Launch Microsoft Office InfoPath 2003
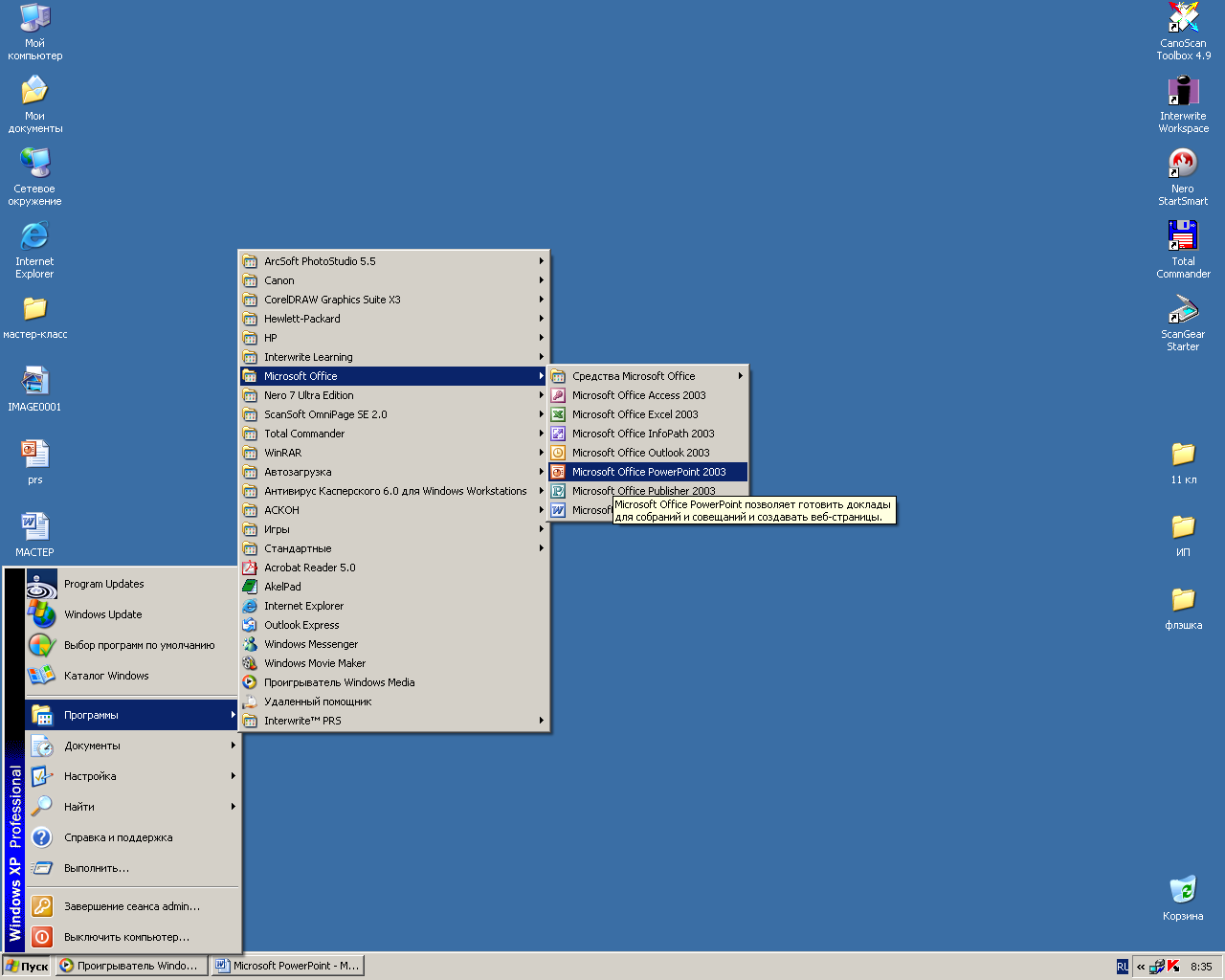 pyautogui.click(x=647, y=434)
